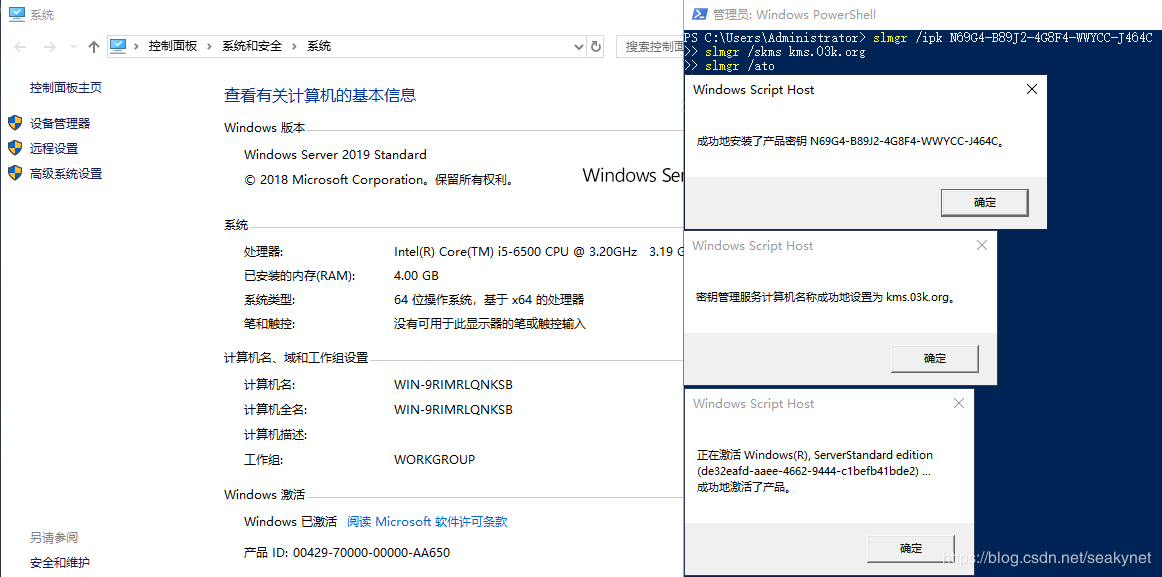Click the 搜索控制面板 search field

click(x=650, y=46)
